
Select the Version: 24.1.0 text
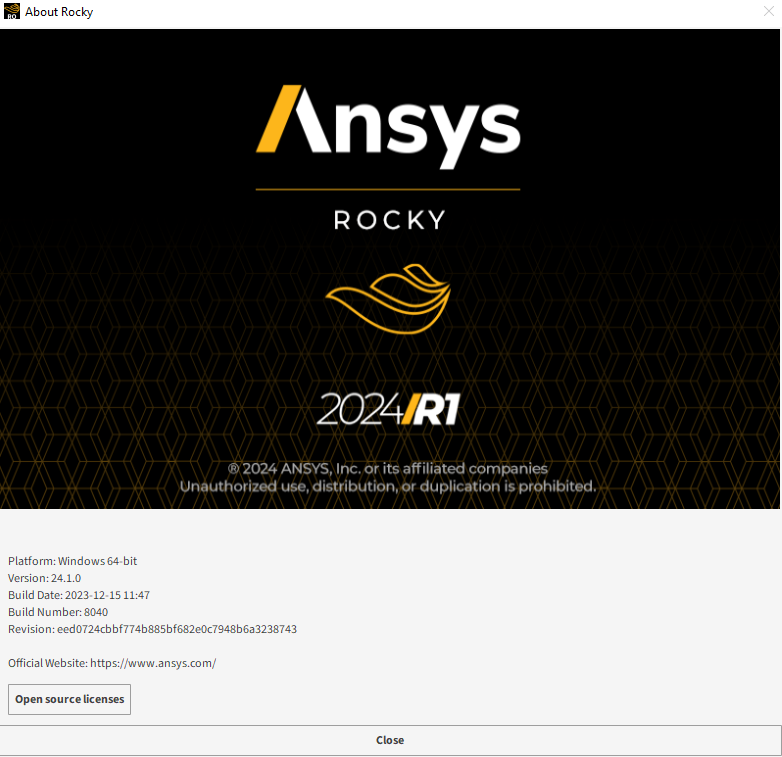(44, 578)
